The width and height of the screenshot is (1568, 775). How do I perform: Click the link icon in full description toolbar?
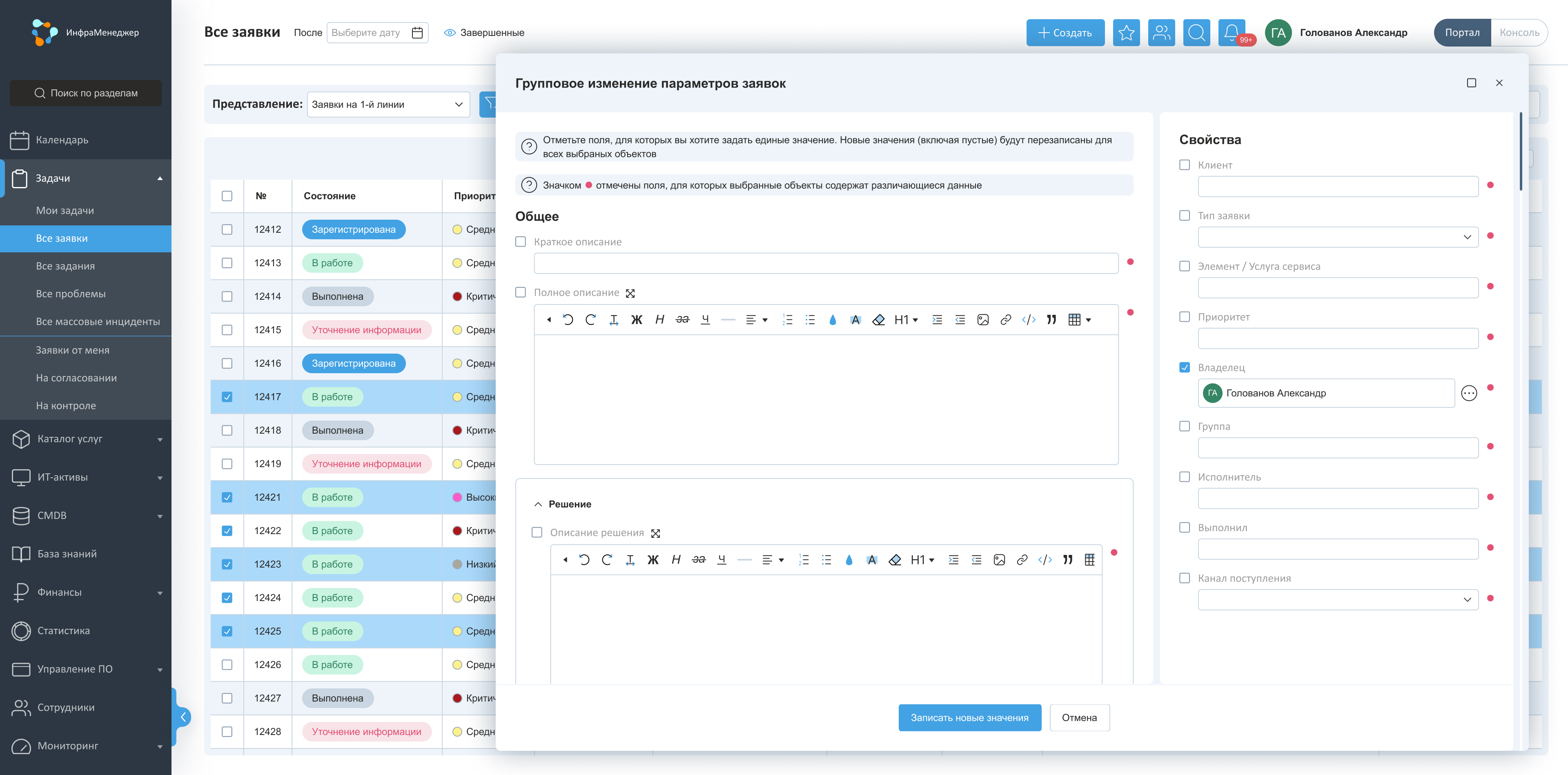[1006, 320]
